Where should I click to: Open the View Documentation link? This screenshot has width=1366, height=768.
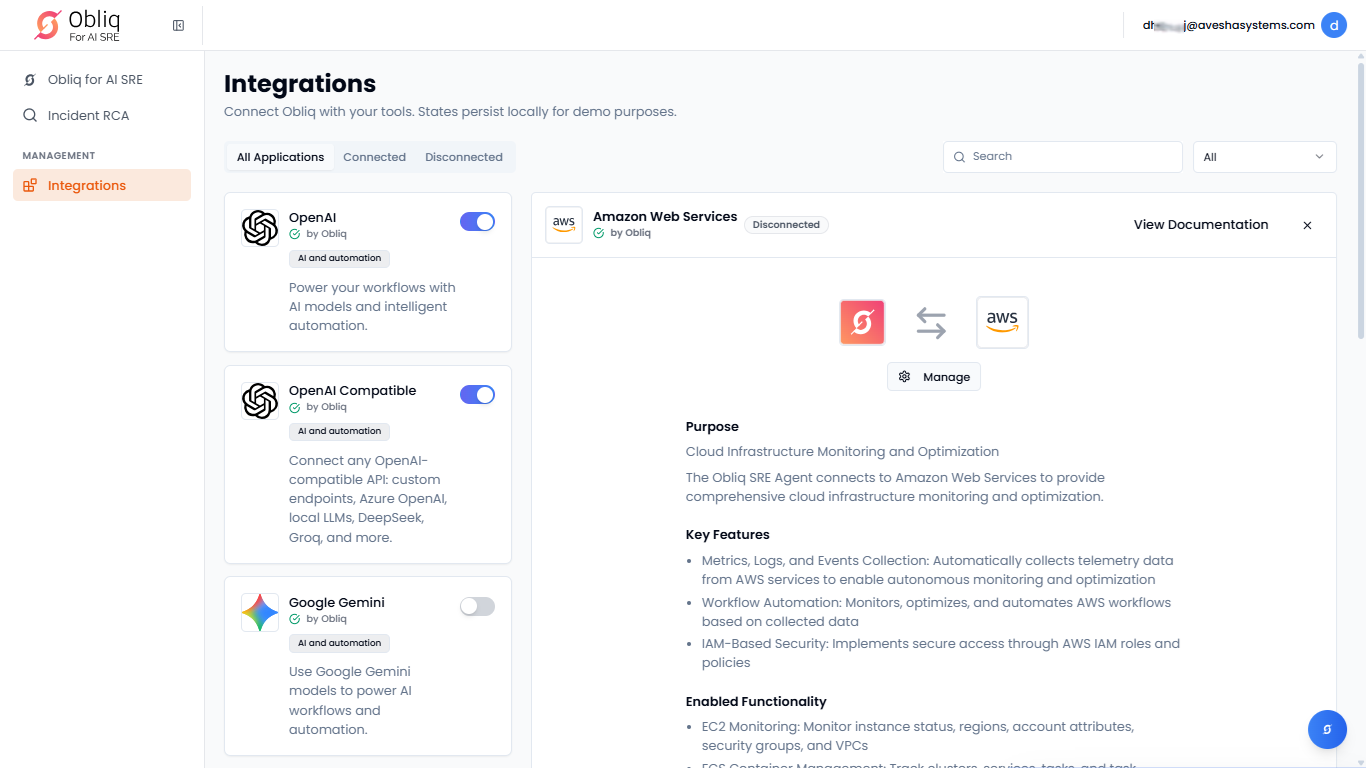1200,225
